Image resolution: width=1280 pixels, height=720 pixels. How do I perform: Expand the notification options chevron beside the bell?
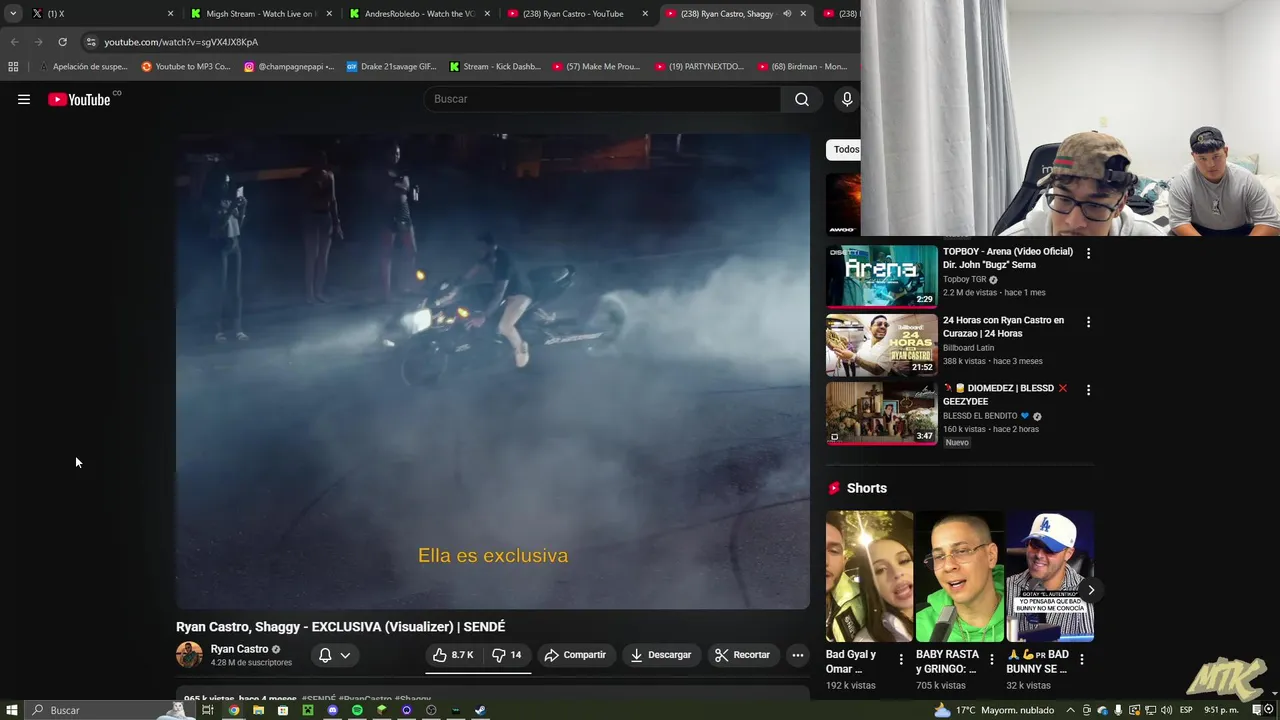345,655
